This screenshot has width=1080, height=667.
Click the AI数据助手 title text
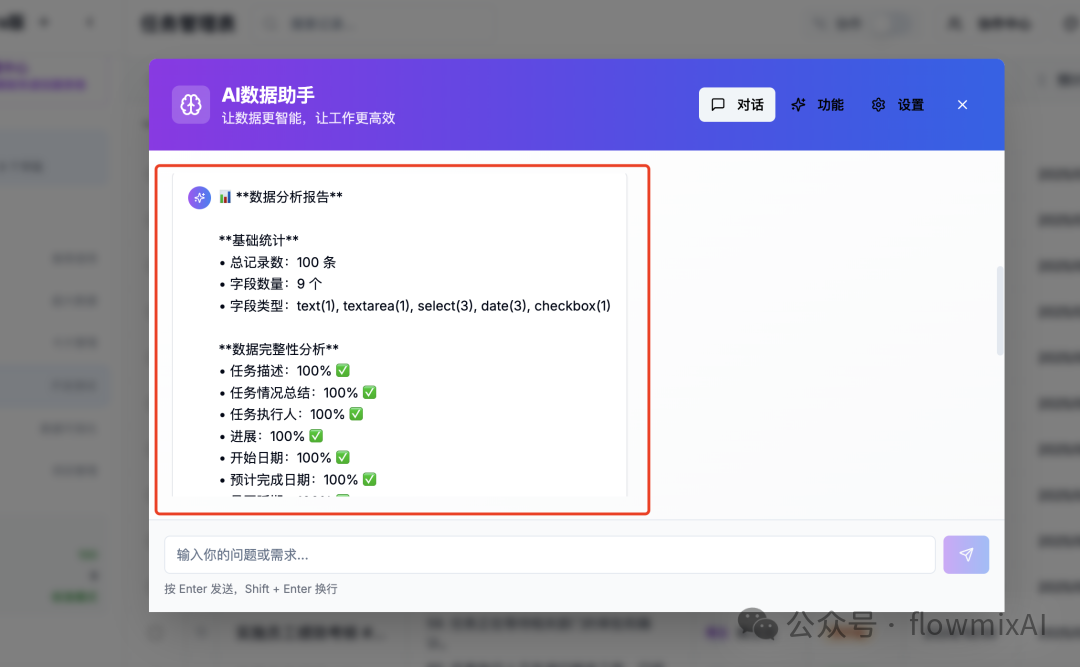coord(268,95)
